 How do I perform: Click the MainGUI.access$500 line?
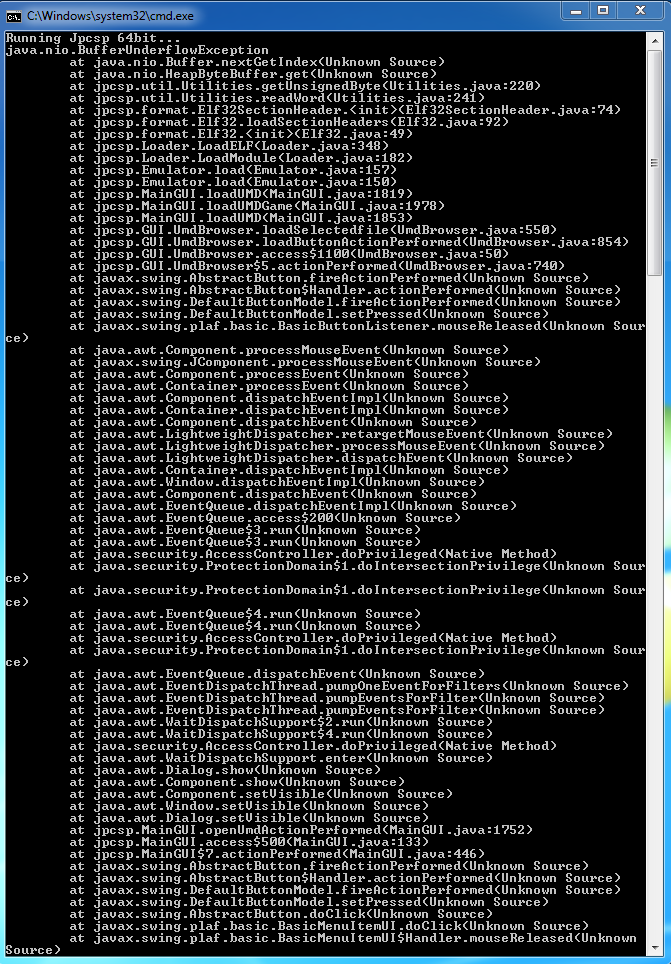pyautogui.click(x=248, y=842)
